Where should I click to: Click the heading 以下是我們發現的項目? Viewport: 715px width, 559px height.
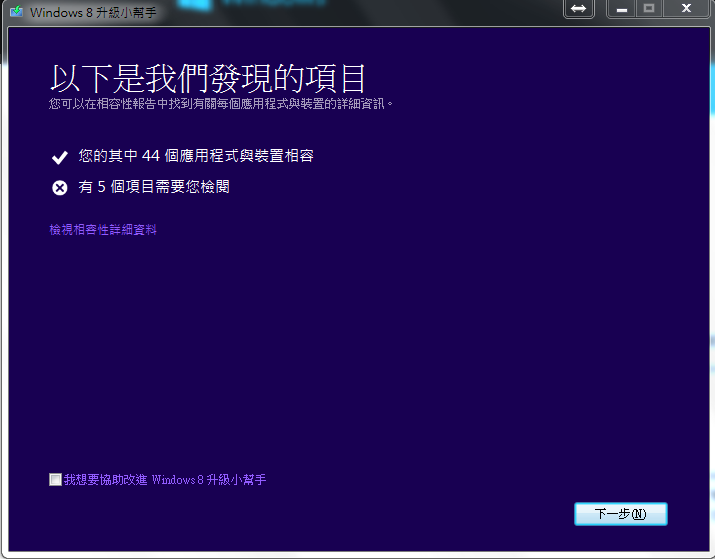[x=208, y=78]
